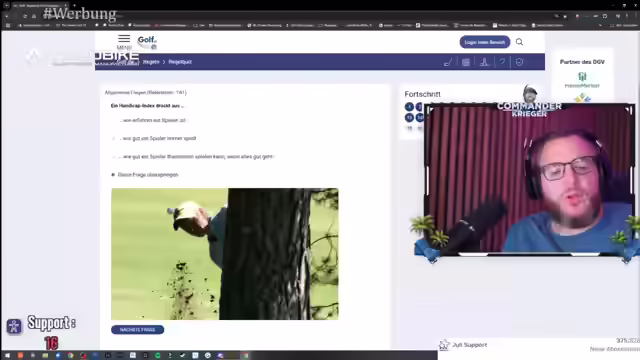
Task: Open the HanseMerkur partner logo
Action: click(x=582, y=80)
